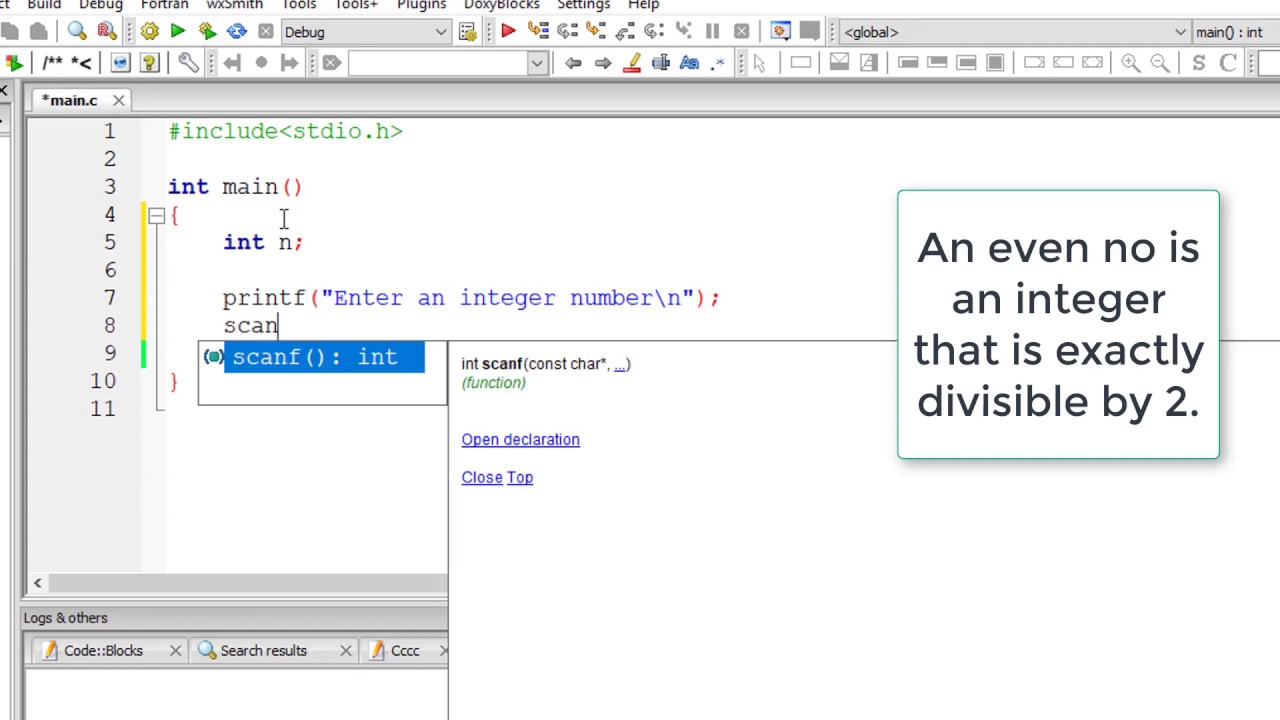Image resolution: width=1280 pixels, height=720 pixels.
Task: Open the Plugins menu
Action: [421, 5]
